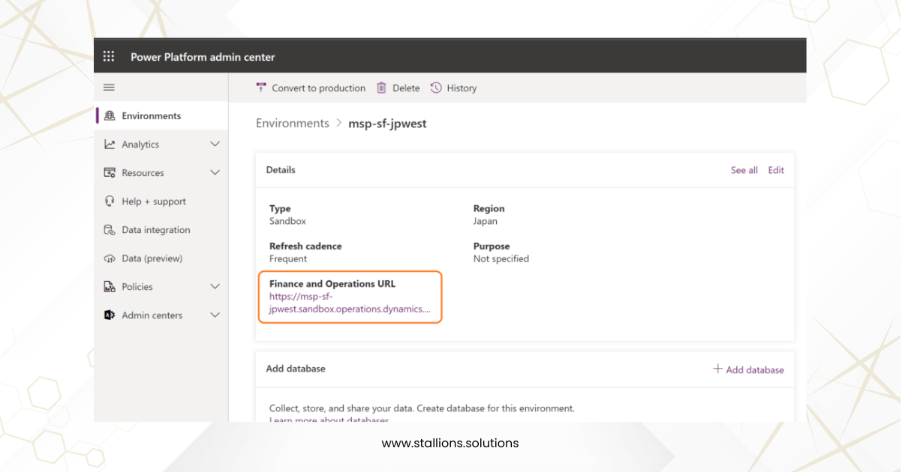This screenshot has width=901, height=472.
Task: Collapse the sidebar with hamburger icon
Action: 109,88
